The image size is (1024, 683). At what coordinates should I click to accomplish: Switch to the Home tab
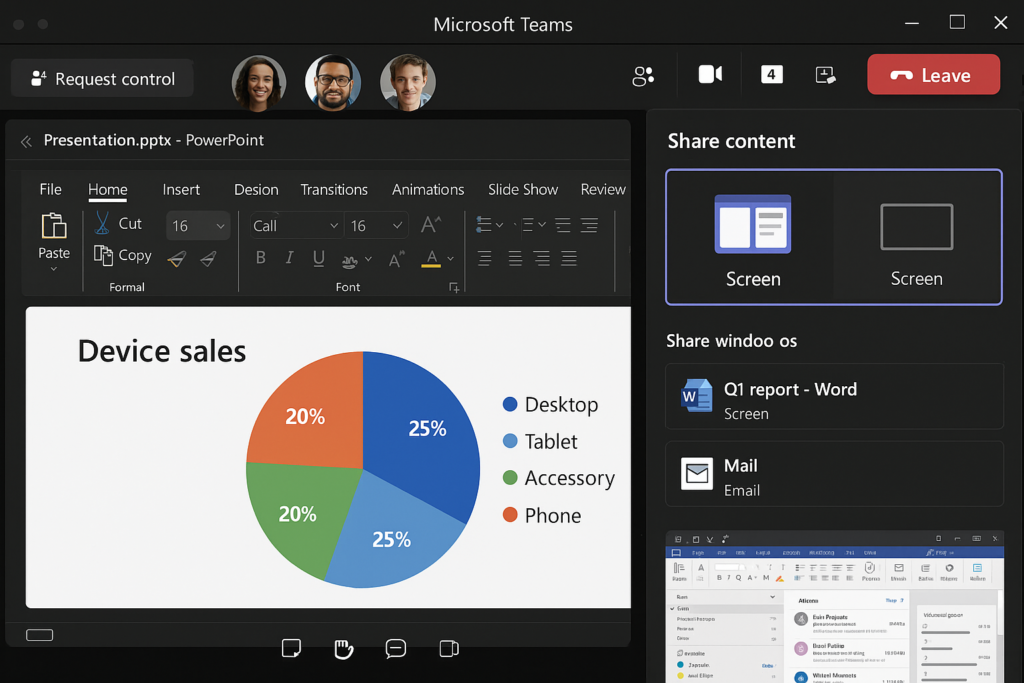tap(108, 189)
